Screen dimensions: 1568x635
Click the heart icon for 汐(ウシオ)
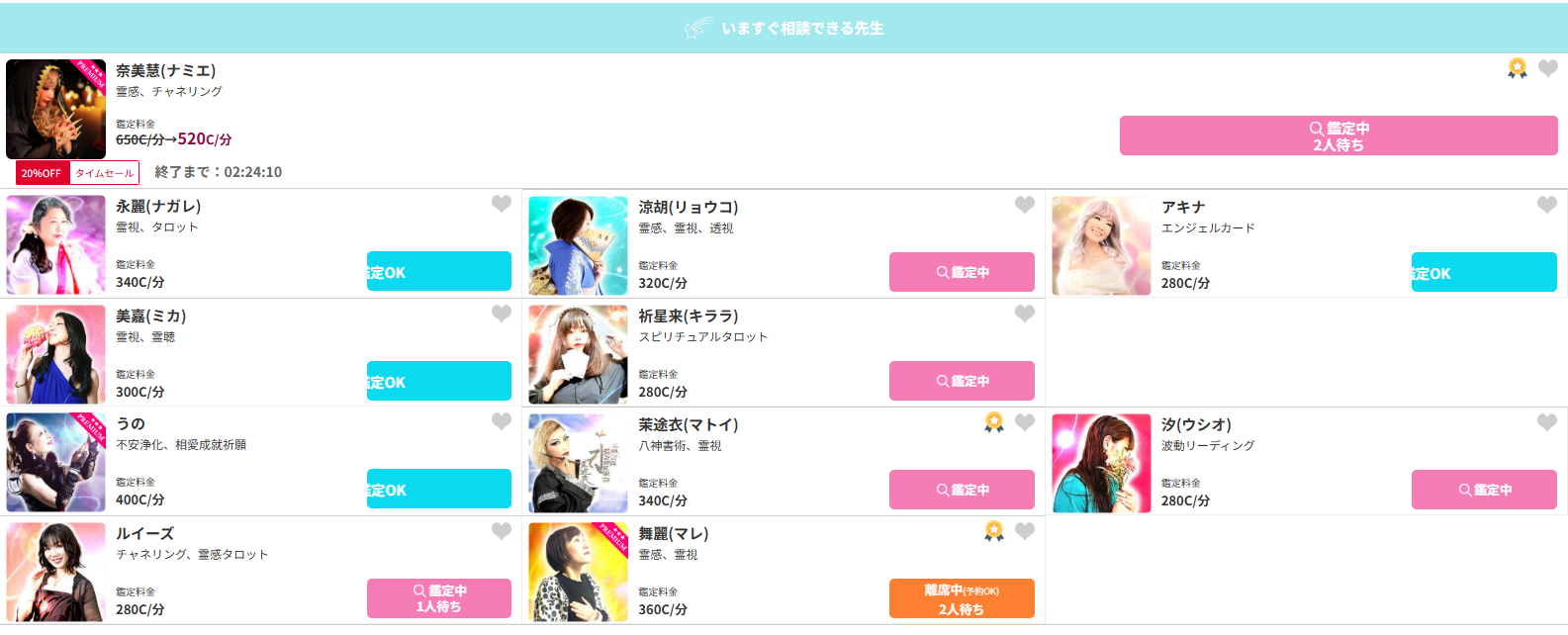[x=1547, y=422]
